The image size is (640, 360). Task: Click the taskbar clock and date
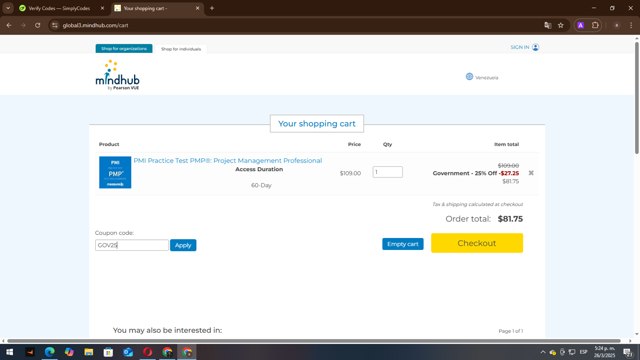(x=604, y=352)
